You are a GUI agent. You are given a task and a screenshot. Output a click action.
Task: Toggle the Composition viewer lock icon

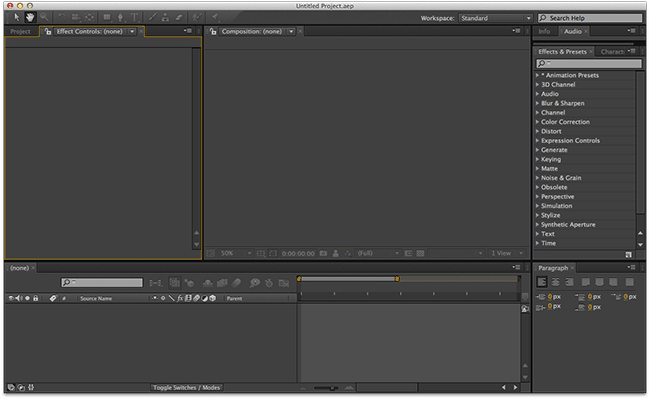pyautogui.click(x=213, y=31)
